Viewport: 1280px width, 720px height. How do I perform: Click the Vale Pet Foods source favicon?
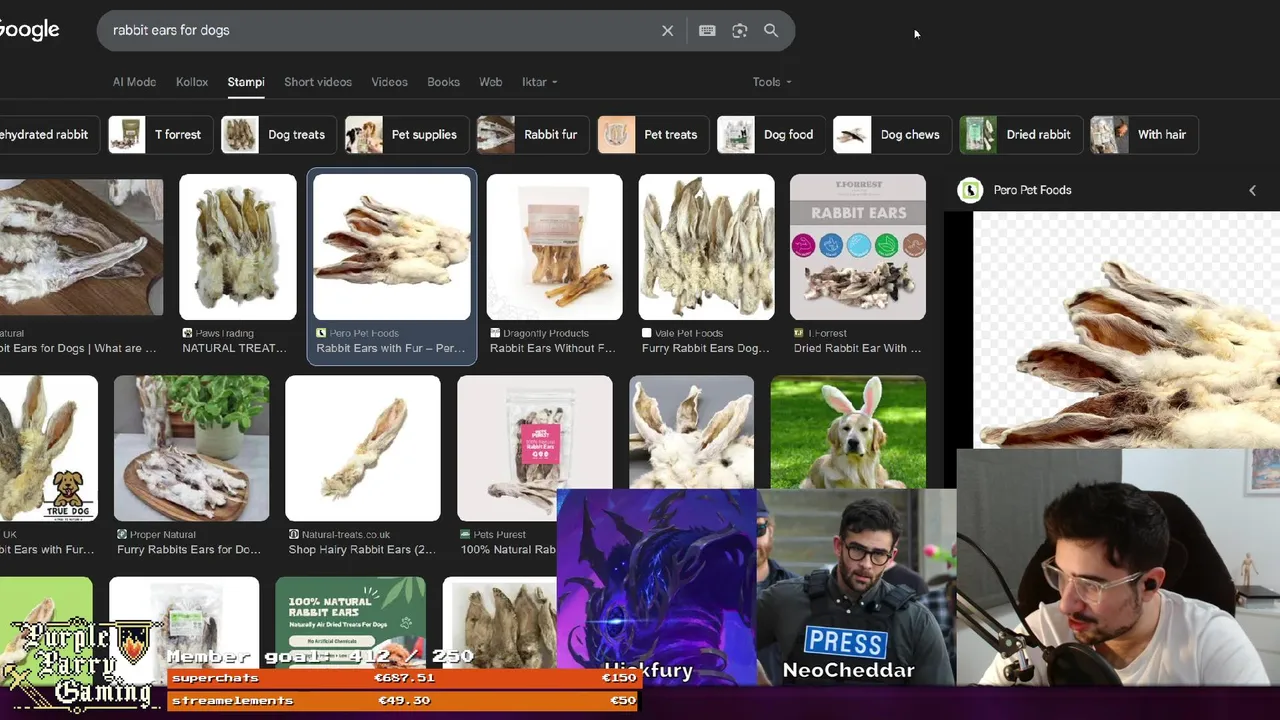click(647, 333)
